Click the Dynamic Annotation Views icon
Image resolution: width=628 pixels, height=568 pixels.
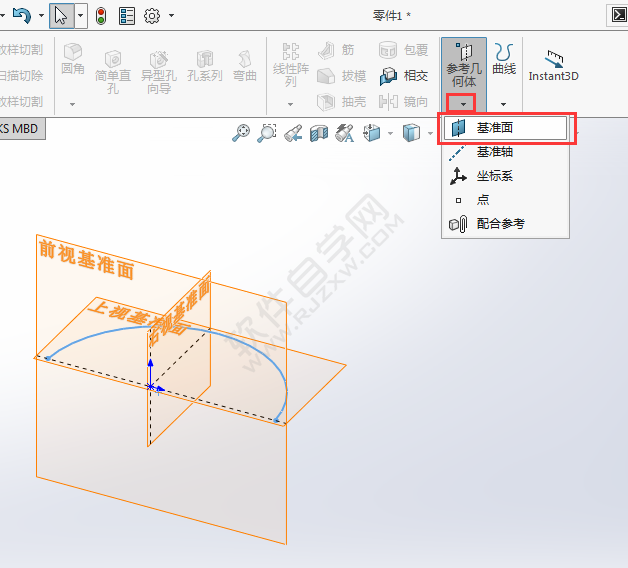(x=345, y=133)
